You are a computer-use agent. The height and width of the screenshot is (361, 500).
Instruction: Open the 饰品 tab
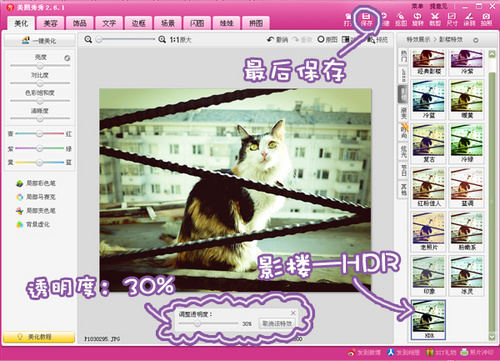tap(80, 23)
